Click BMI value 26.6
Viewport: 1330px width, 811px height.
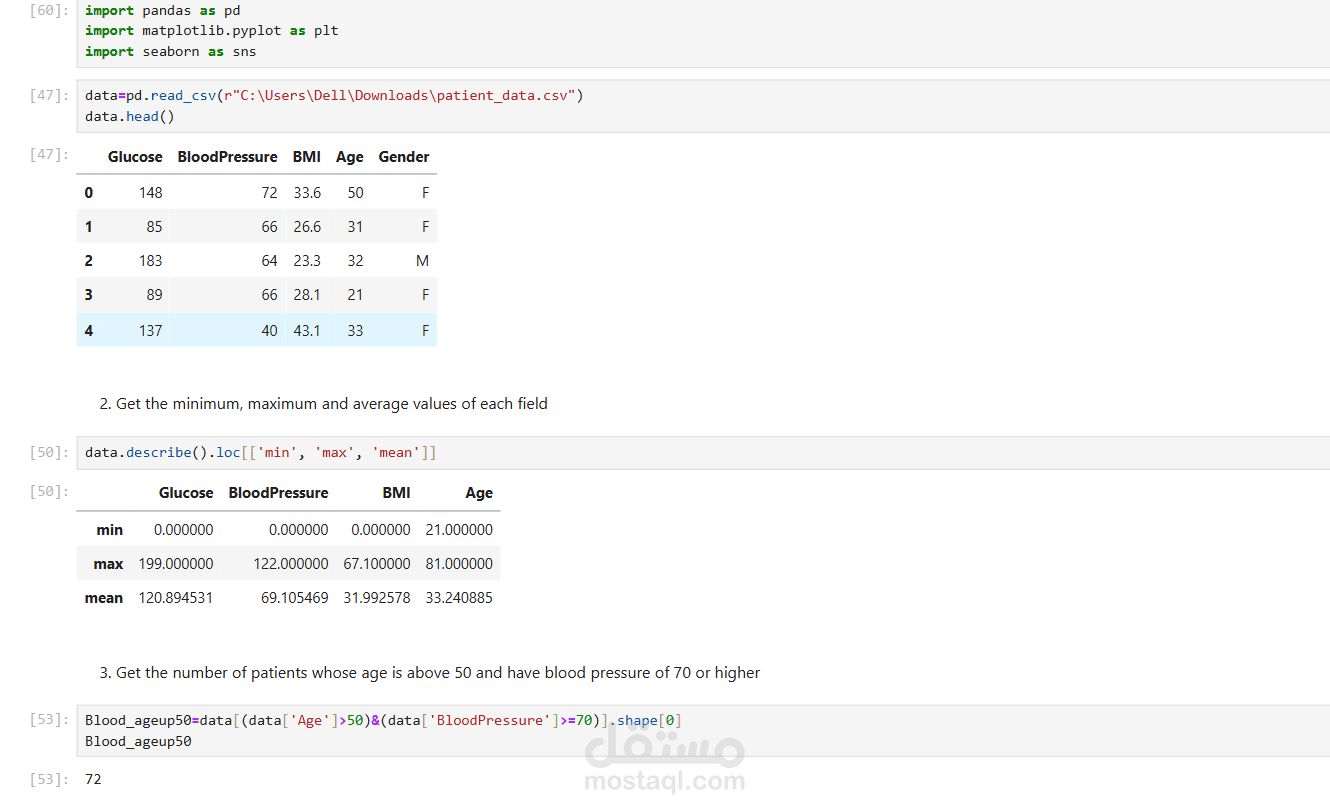click(307, 227)
